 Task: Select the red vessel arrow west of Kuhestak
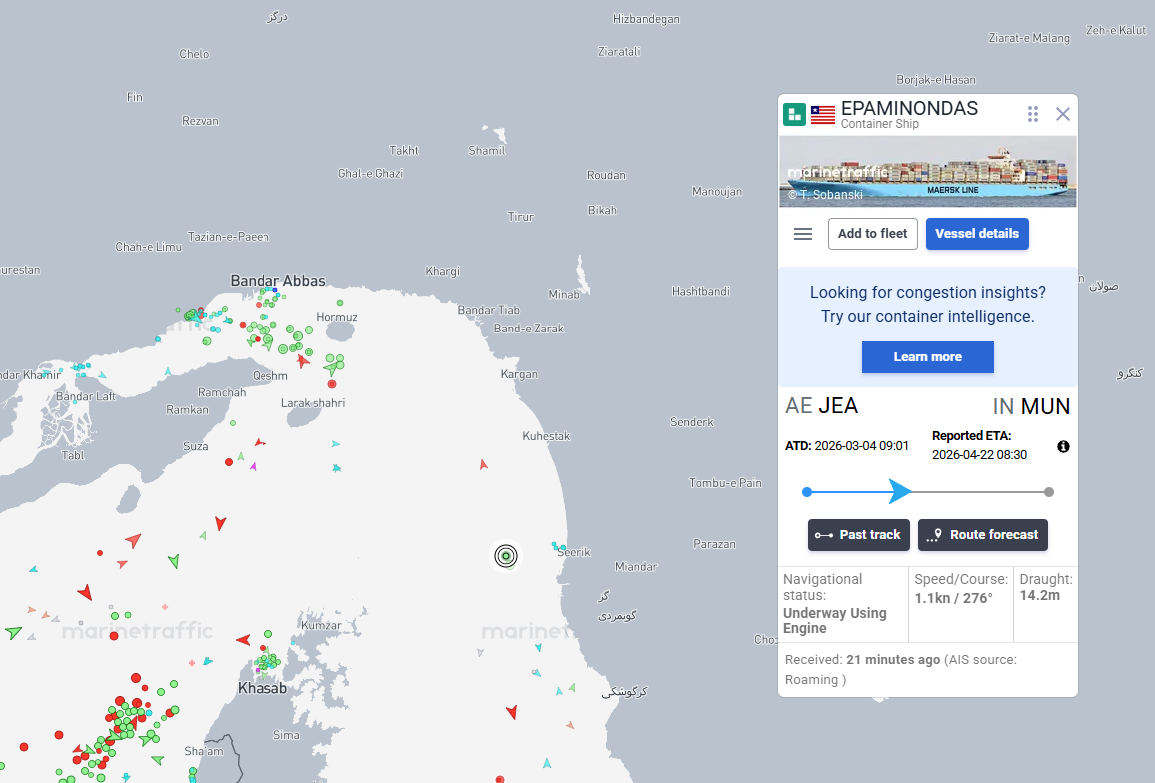pyautogui.click(x=483, y=464)
